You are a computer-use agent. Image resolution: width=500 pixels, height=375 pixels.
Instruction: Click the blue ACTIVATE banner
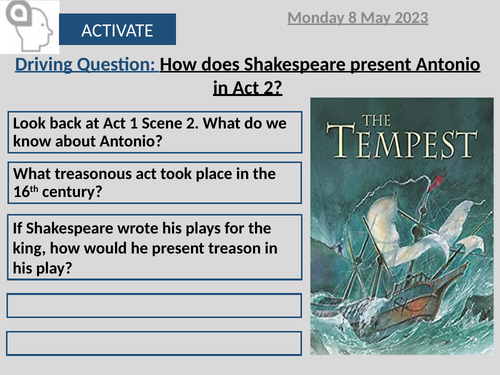(117, 29)
